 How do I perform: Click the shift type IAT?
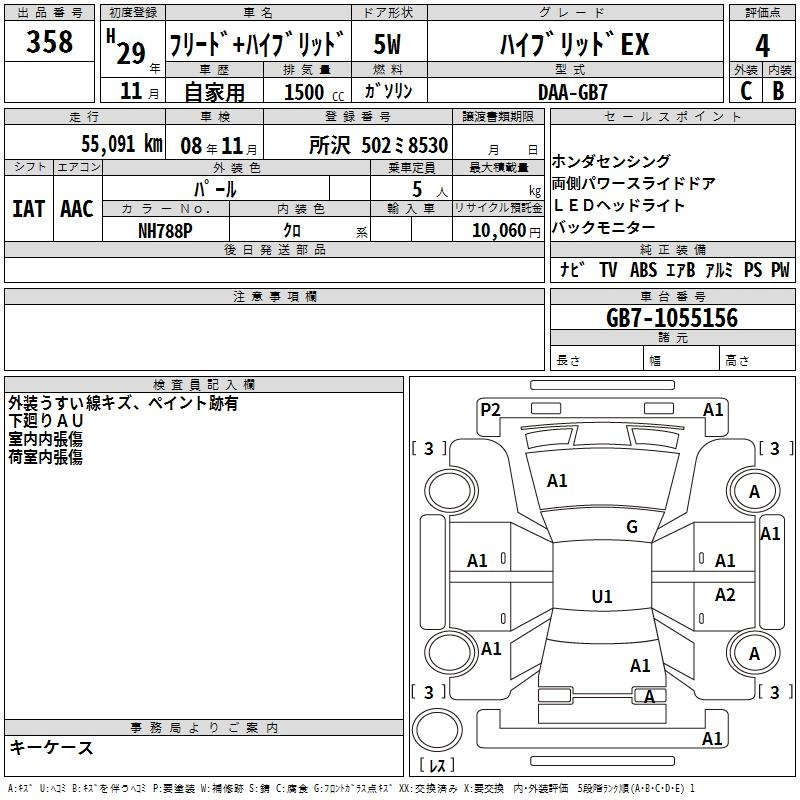coord(28,209)
